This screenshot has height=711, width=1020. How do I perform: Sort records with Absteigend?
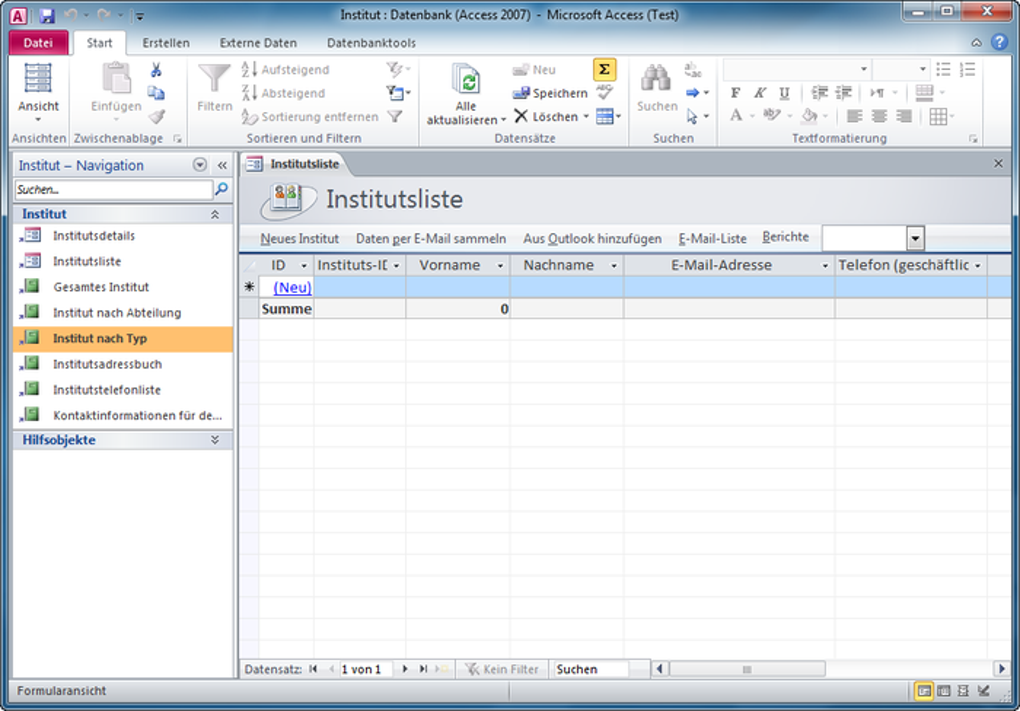tap(284, 93)
